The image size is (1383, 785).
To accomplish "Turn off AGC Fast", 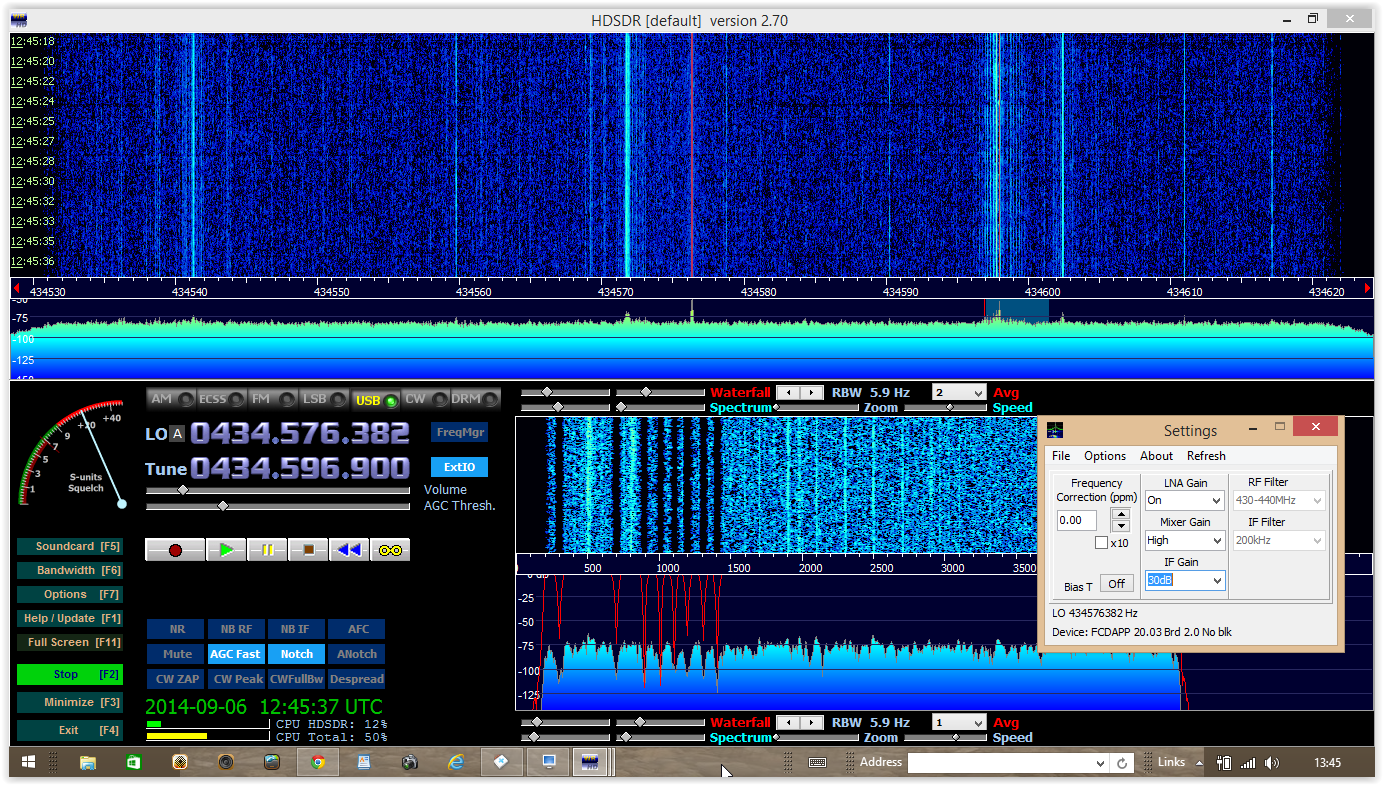I will (235, 654).
